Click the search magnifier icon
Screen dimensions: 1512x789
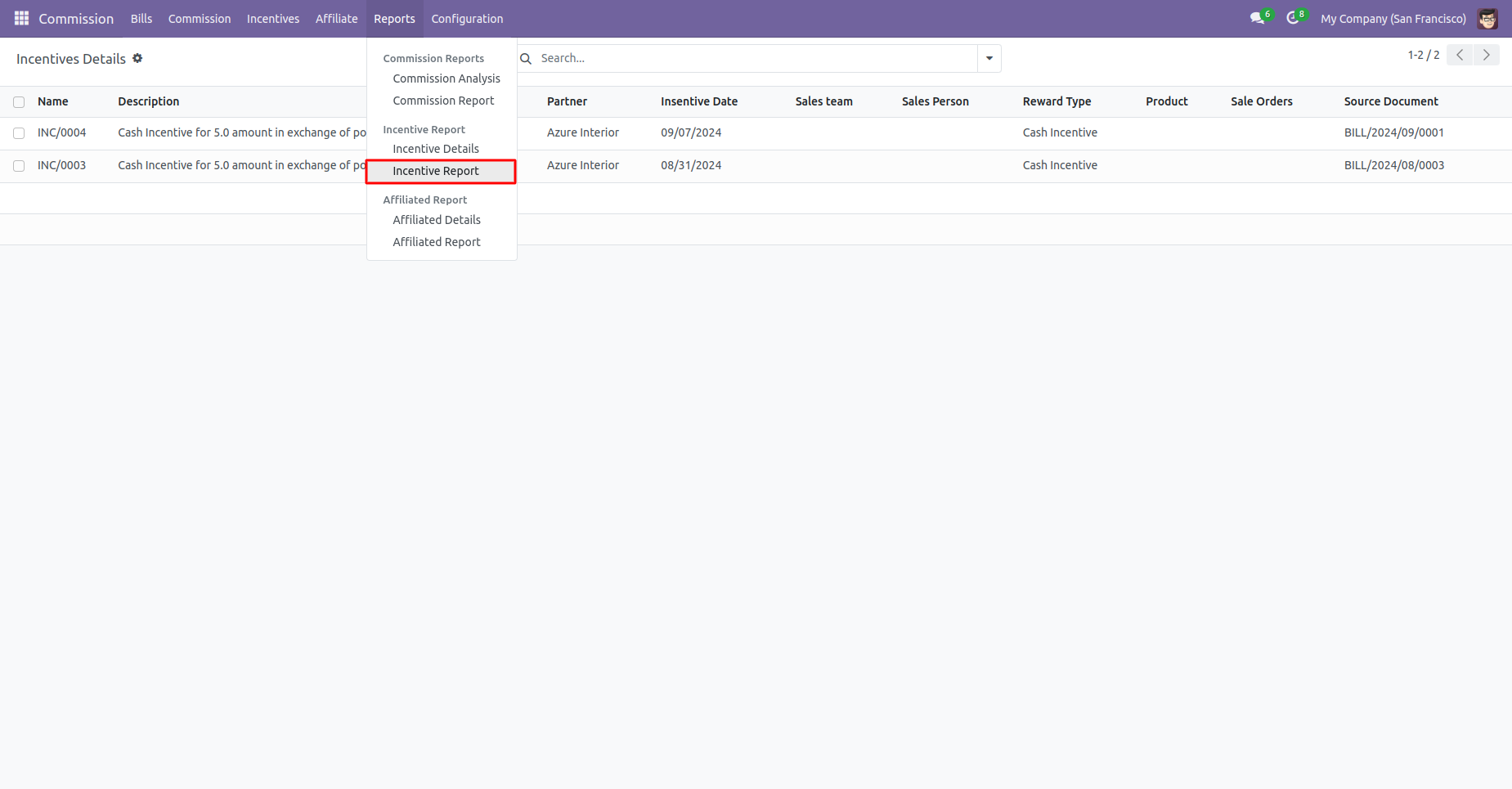pyautogui.click(x=526, y=59)
